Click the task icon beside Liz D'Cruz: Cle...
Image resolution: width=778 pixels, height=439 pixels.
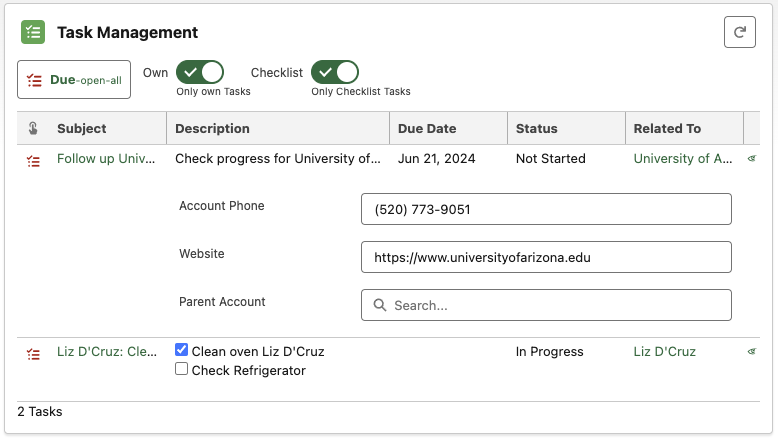point(34,353)
